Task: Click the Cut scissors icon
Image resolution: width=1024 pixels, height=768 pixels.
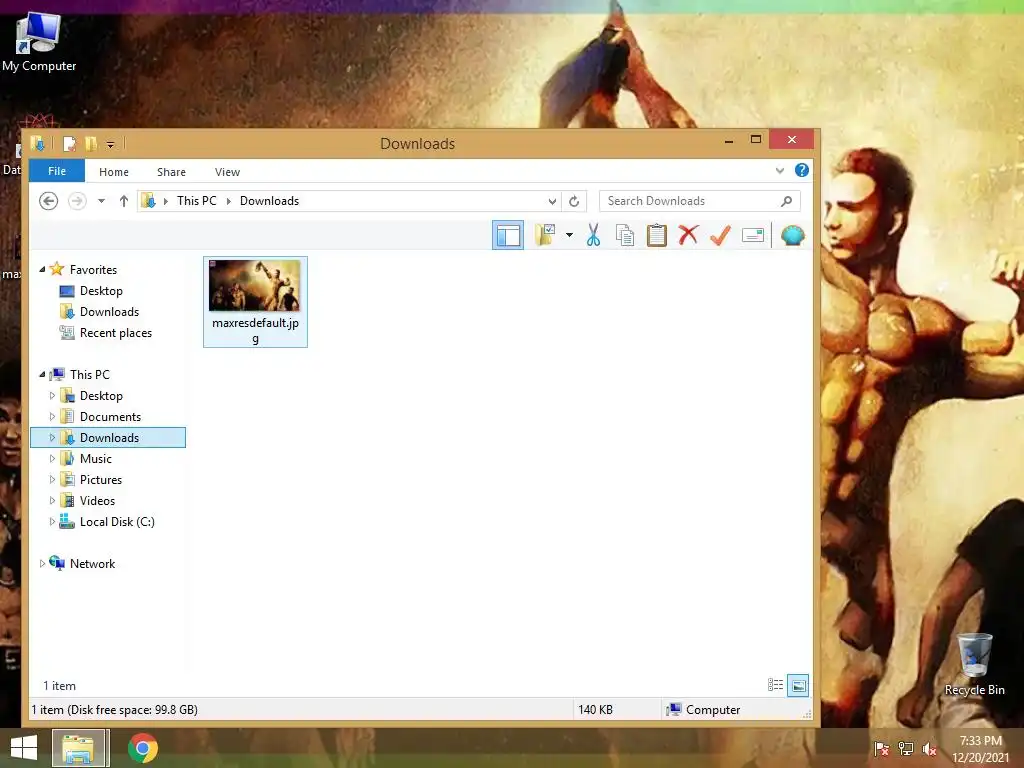Action: 593,235
